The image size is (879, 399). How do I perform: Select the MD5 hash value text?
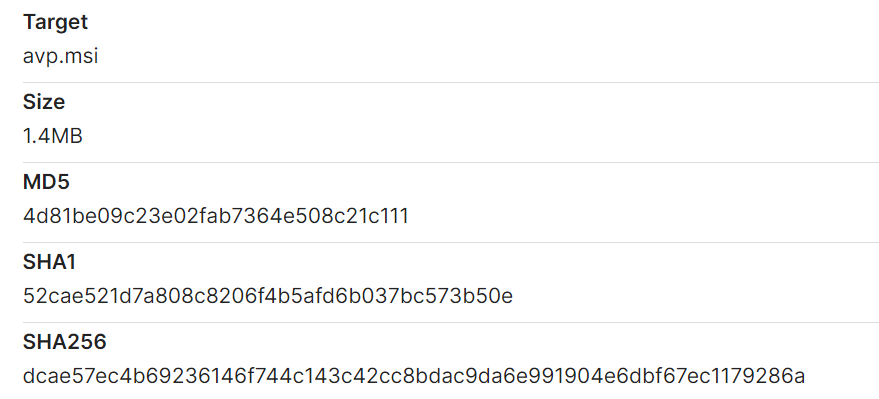(216, 216)
